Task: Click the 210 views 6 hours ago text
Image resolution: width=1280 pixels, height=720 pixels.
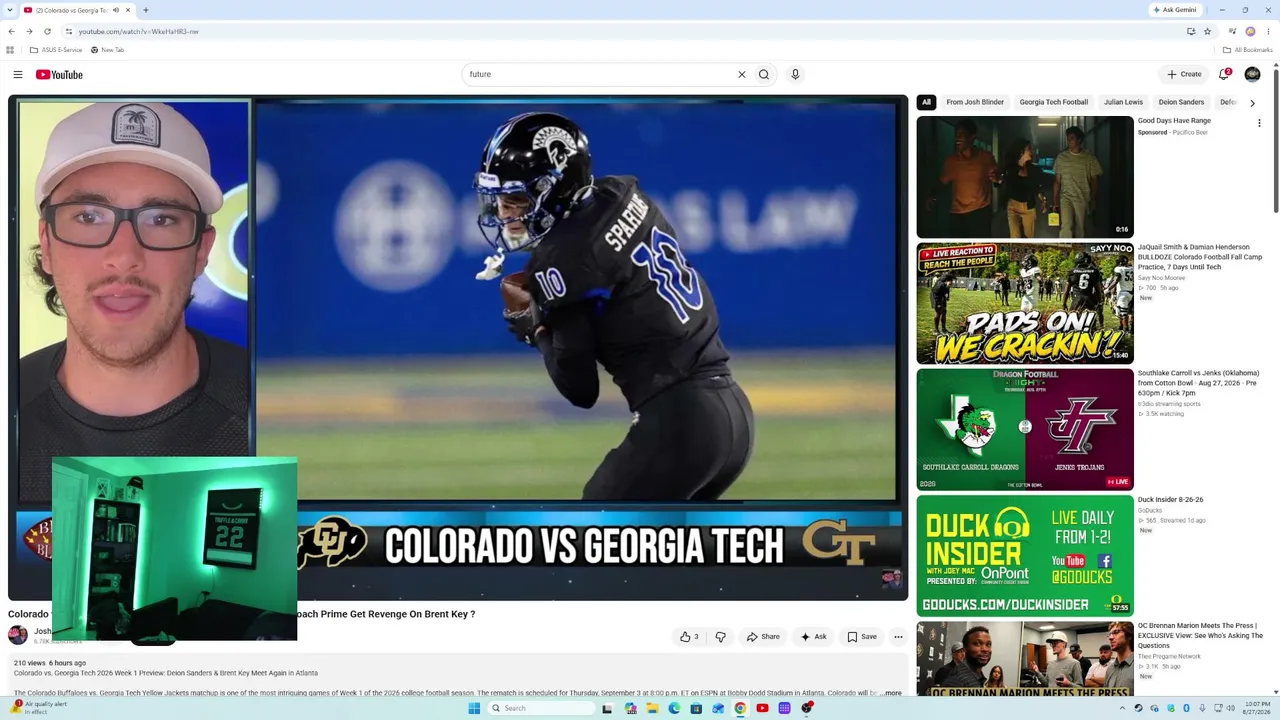Action: pyautogui.click(x=50, y=663)
